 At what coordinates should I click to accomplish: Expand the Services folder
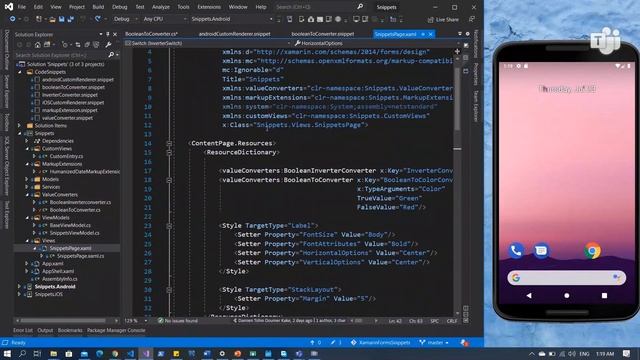27,187
